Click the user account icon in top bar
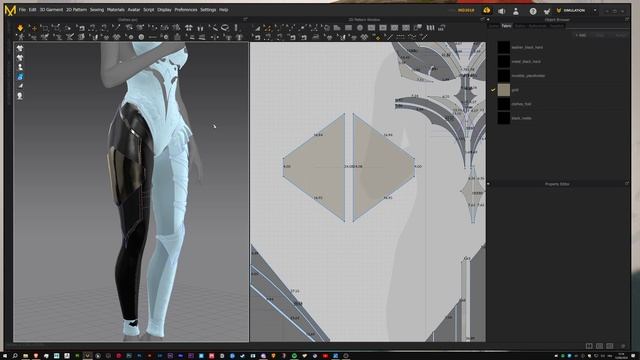 click(x=516, y=11)
